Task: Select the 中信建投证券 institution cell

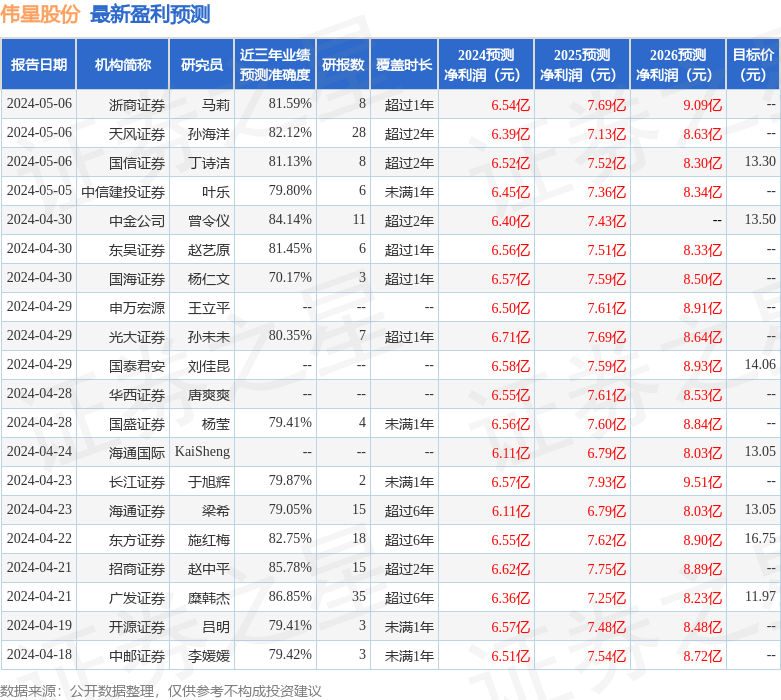Action: click(x=123, y=192)
